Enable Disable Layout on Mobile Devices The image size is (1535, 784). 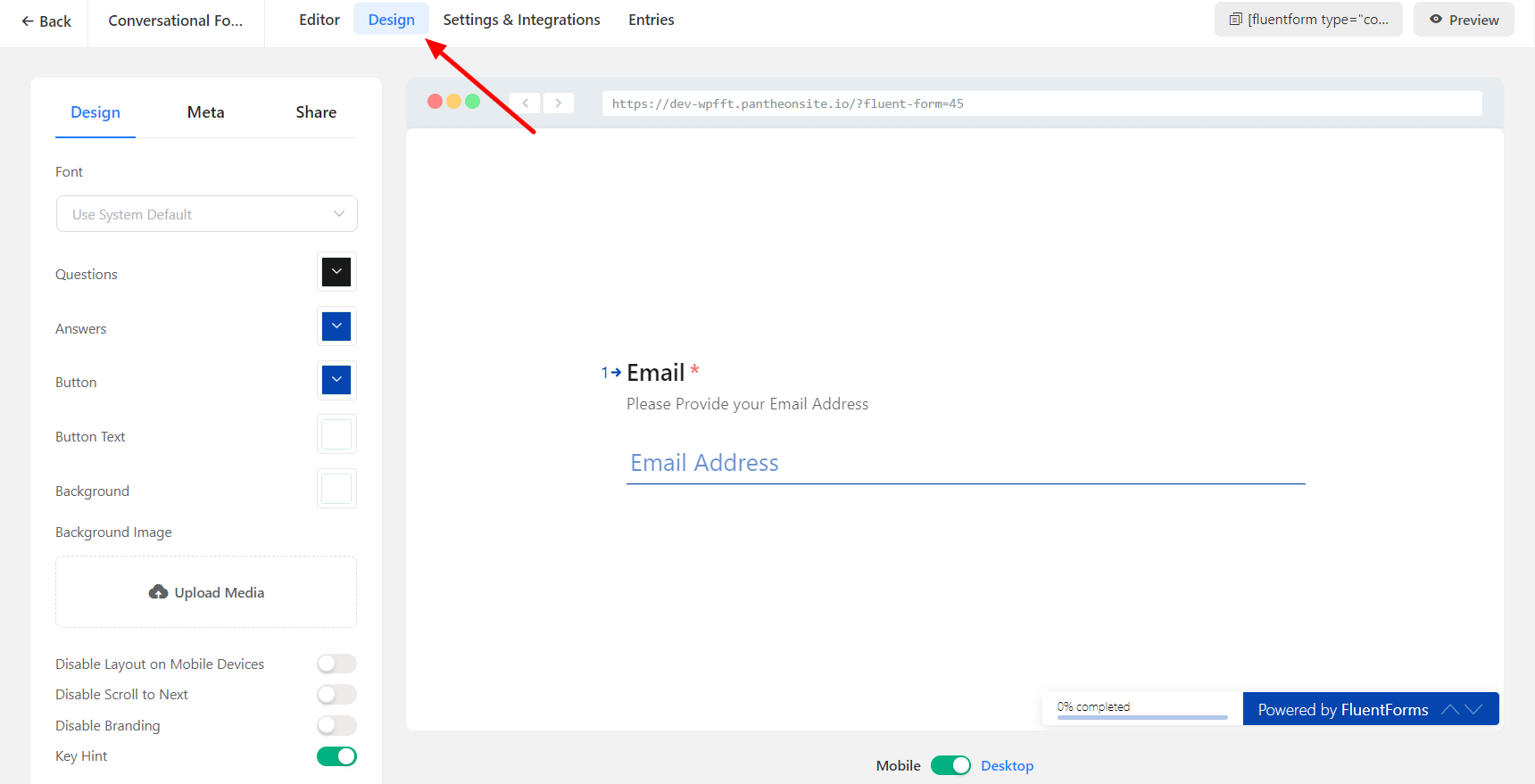(x=336, y=664)
